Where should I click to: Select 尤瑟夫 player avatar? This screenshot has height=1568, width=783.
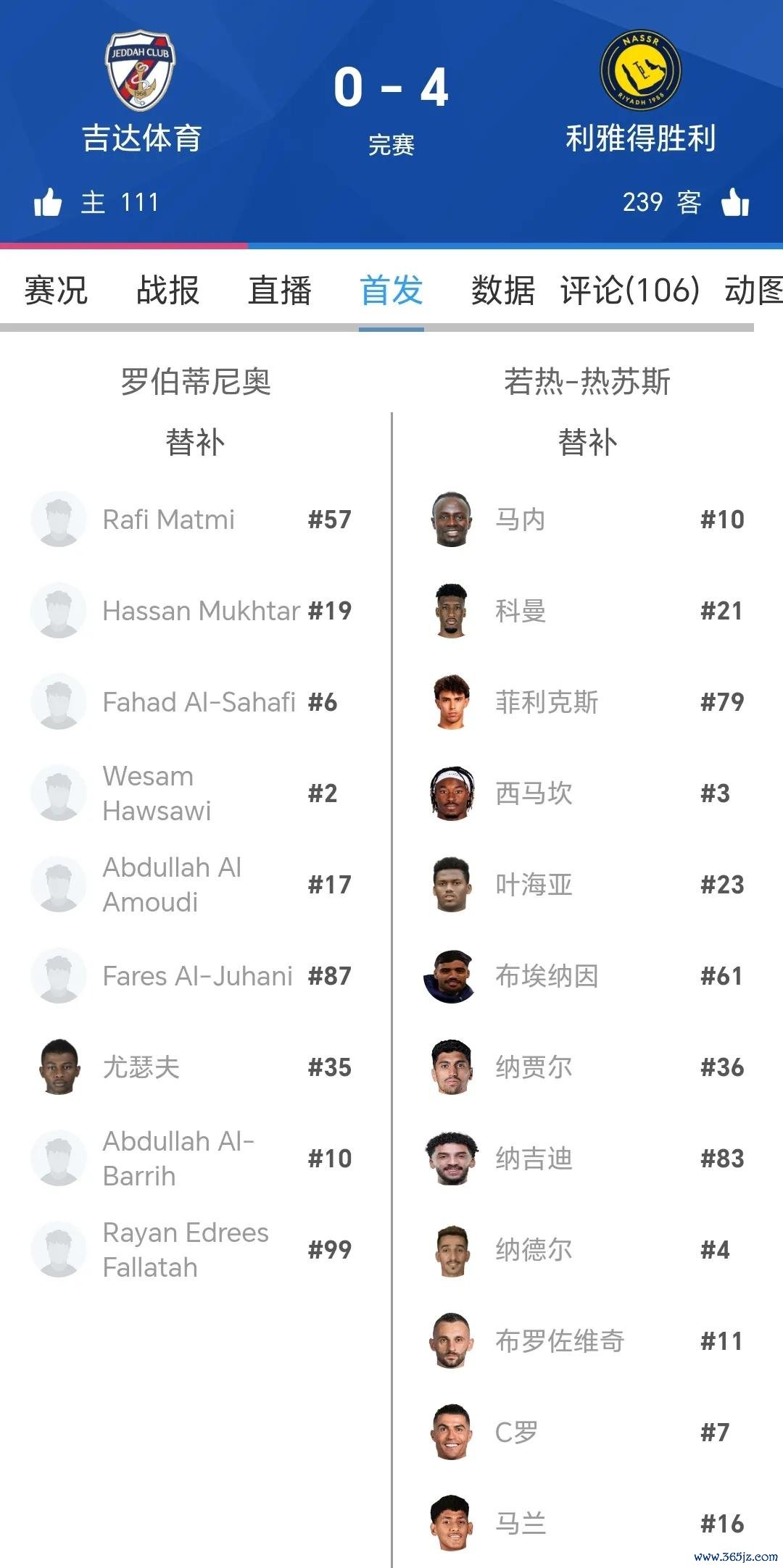(x=59, y=1067)
